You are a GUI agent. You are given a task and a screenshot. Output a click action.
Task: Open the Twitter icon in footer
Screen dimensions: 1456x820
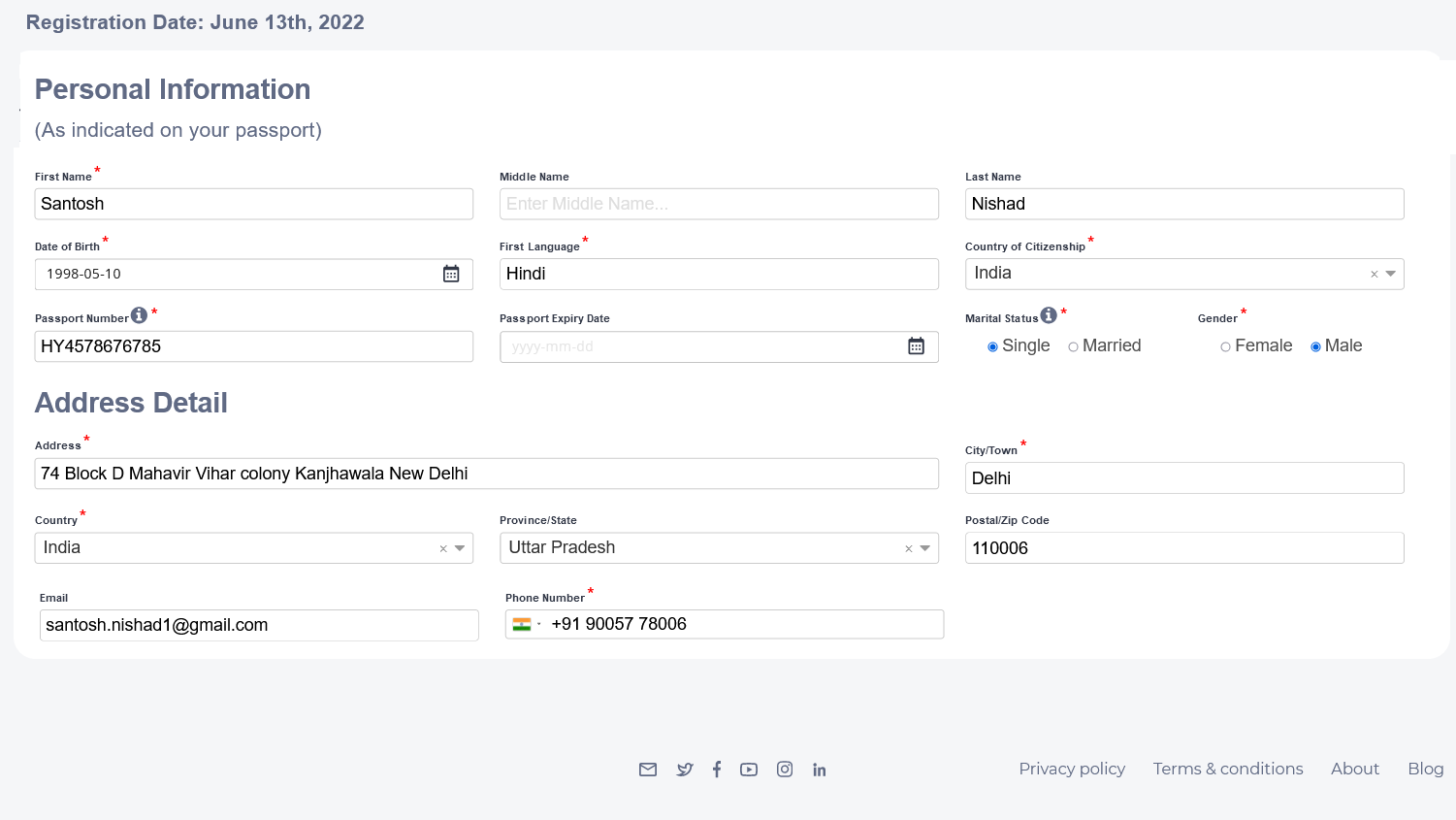(685, 770)
